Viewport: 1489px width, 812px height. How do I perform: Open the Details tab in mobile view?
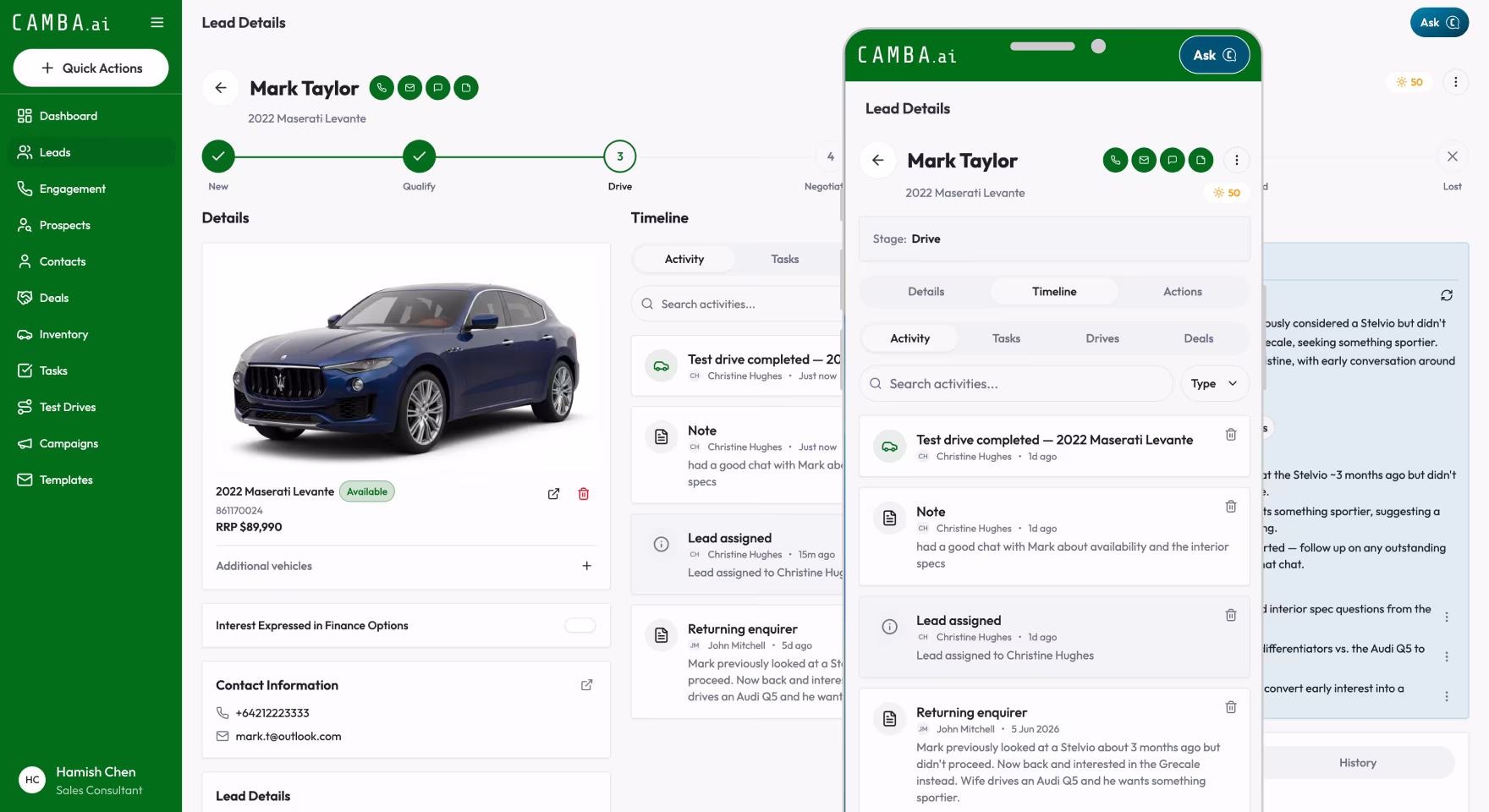coord(926,291)
